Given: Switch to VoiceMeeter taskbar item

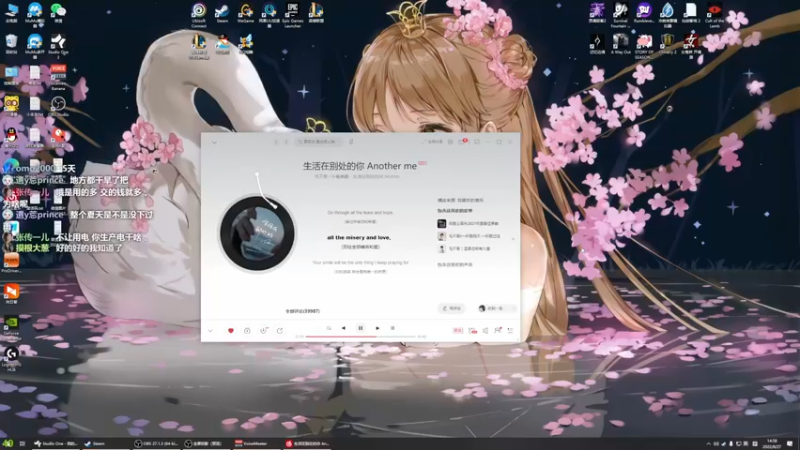Looking at the screenshot, I should point(255,444).
